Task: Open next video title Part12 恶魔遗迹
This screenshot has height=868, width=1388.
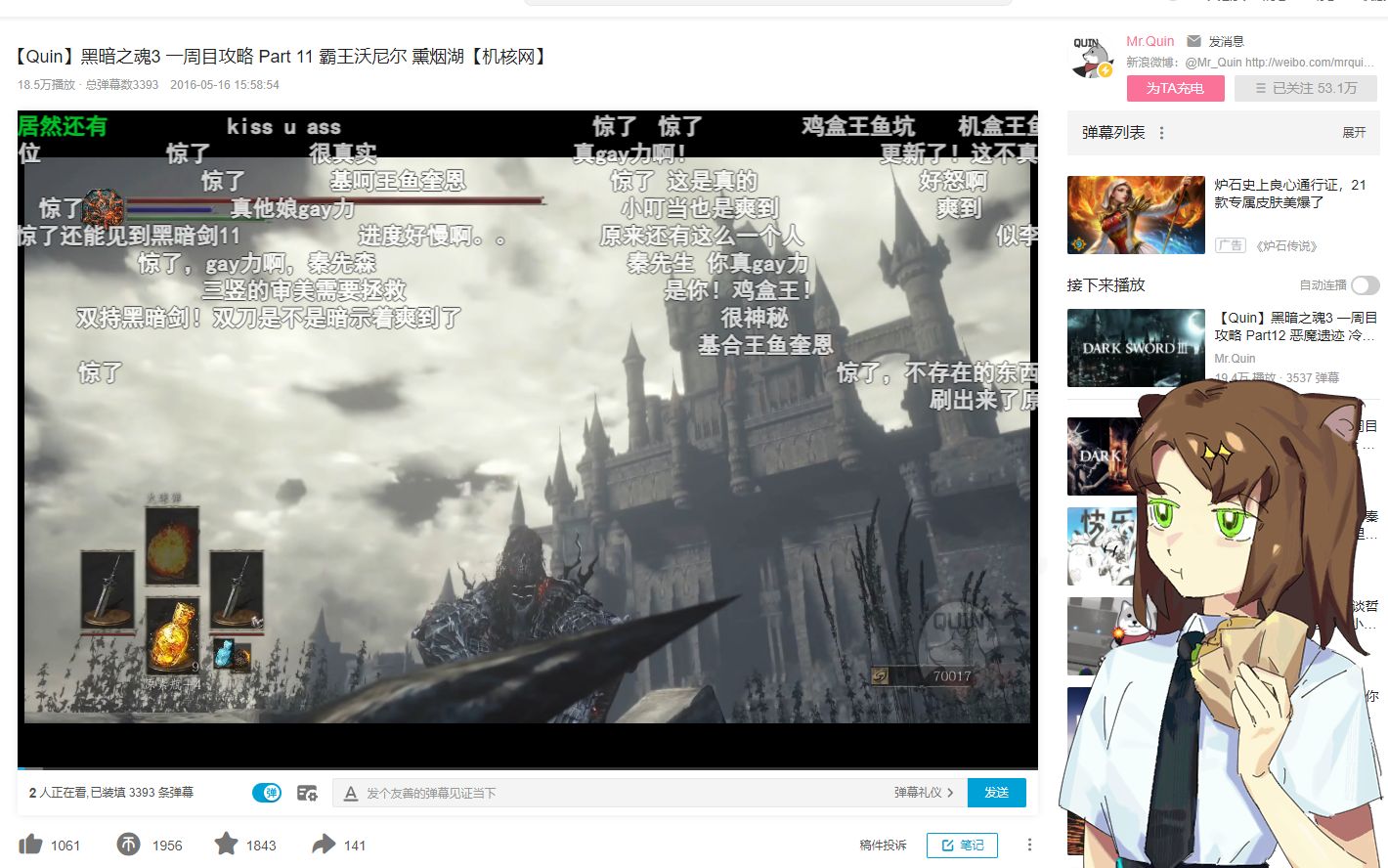Action: (1295, 326)
